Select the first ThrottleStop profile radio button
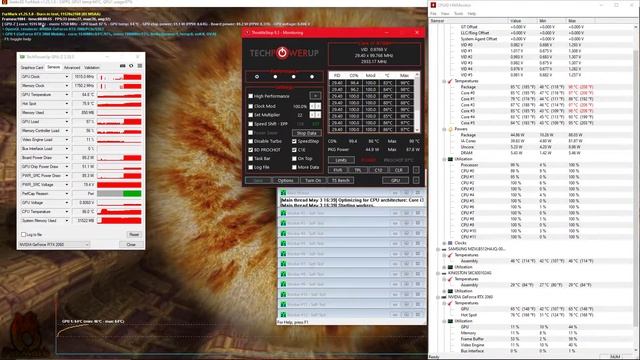Viewport: 640px width, 360px height. (x=257, y=77)
